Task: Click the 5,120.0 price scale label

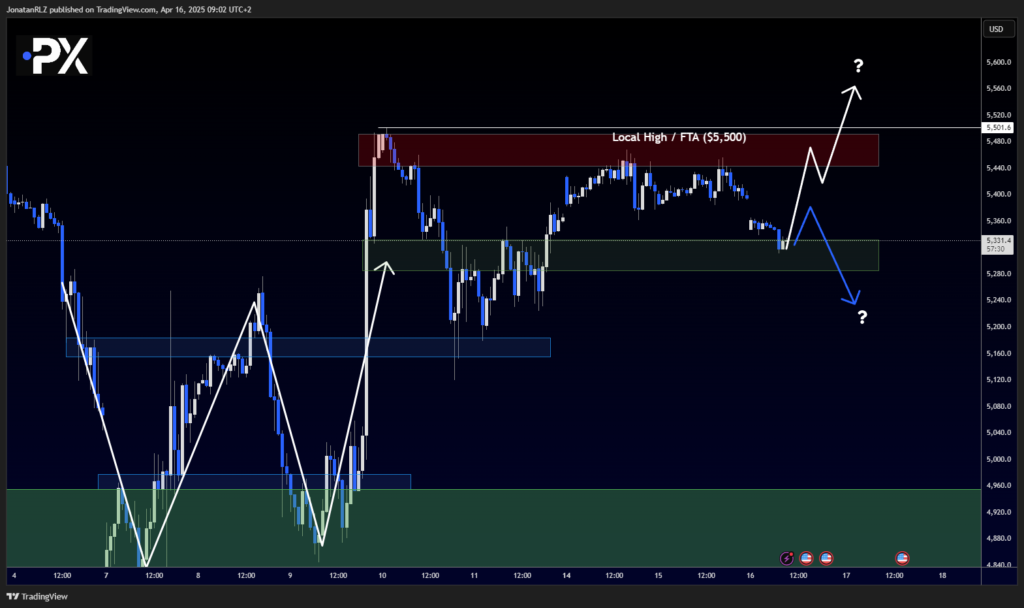Action: [x=999, y=380]
